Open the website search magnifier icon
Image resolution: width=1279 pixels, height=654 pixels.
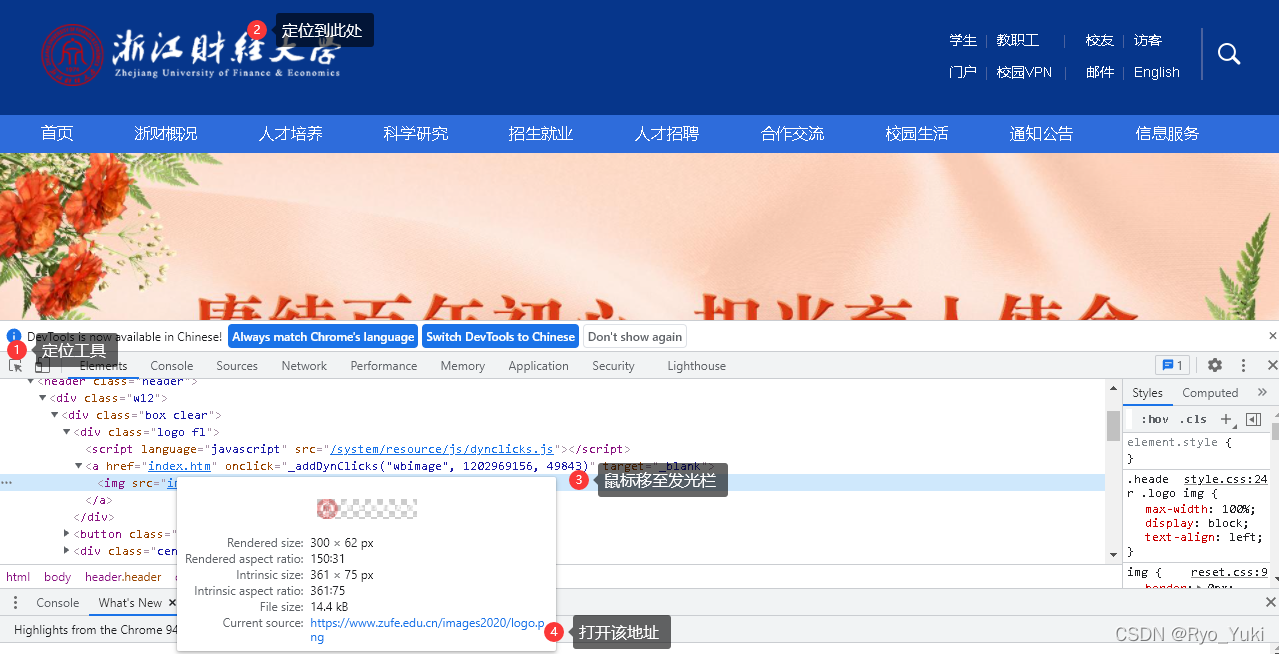tap(1229, 54)
